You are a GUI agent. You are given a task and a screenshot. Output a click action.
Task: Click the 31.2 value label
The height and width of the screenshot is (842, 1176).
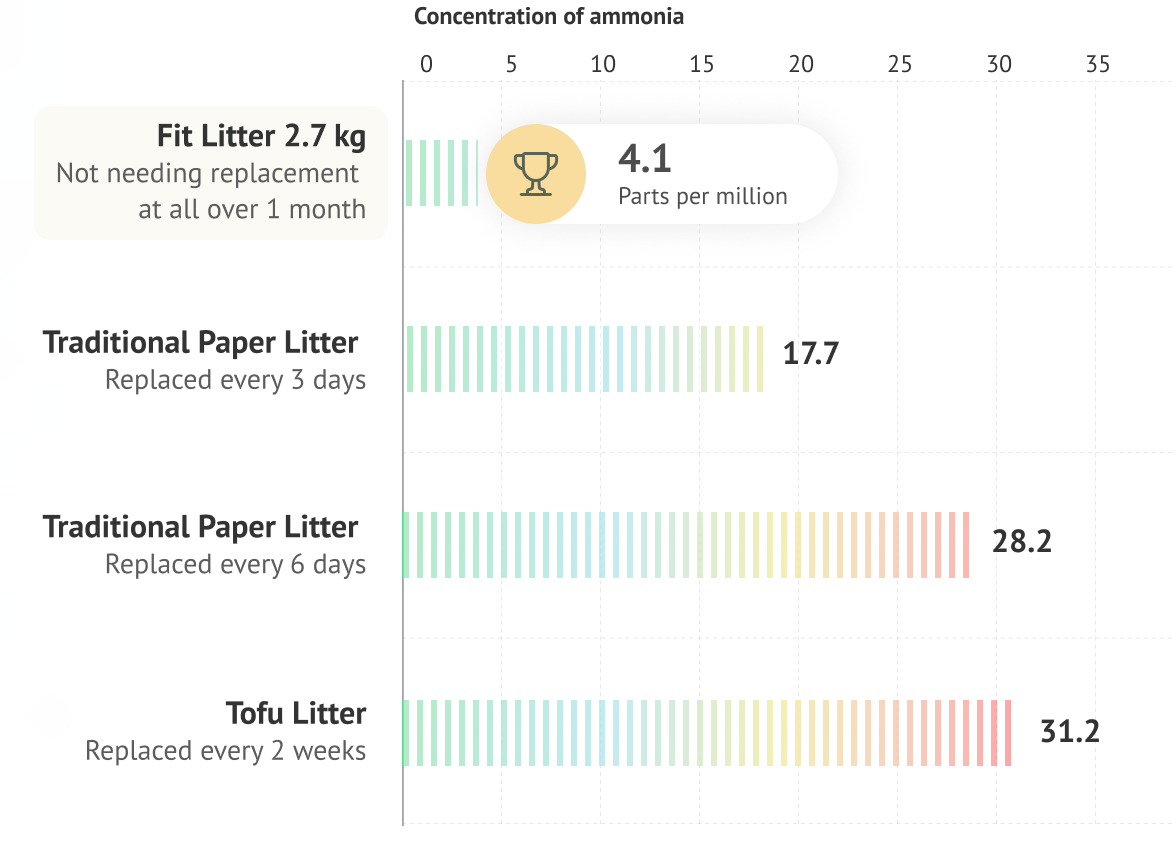click(x=1070, y=731)
